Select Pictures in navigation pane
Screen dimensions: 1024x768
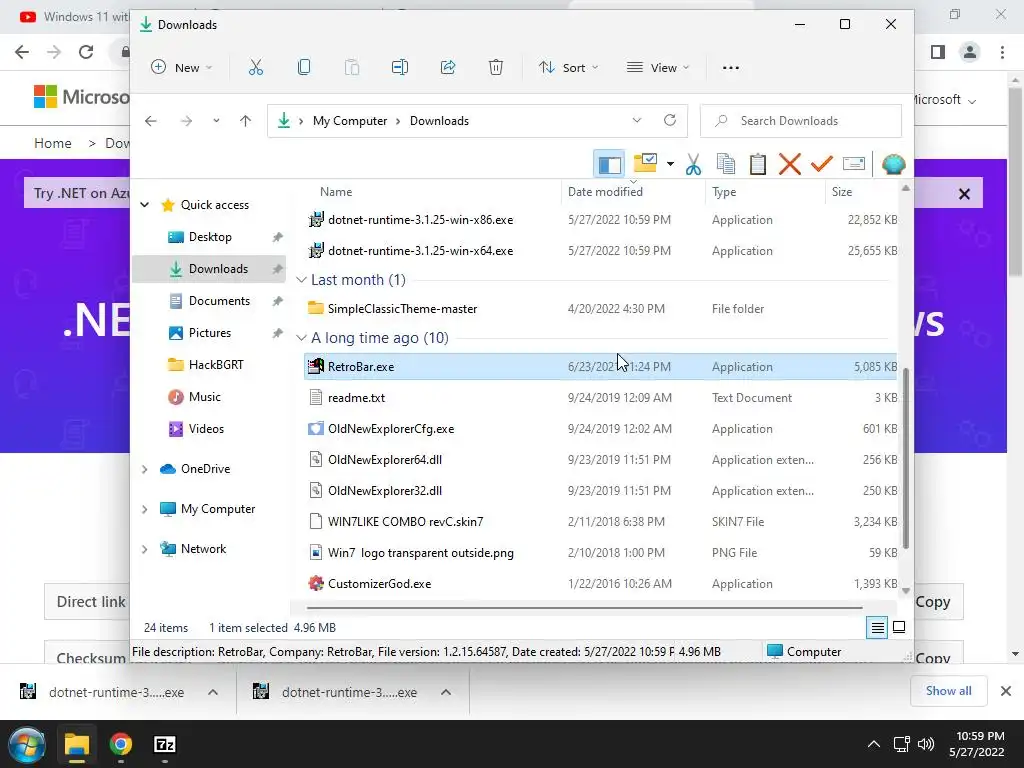tap(209, 333)
